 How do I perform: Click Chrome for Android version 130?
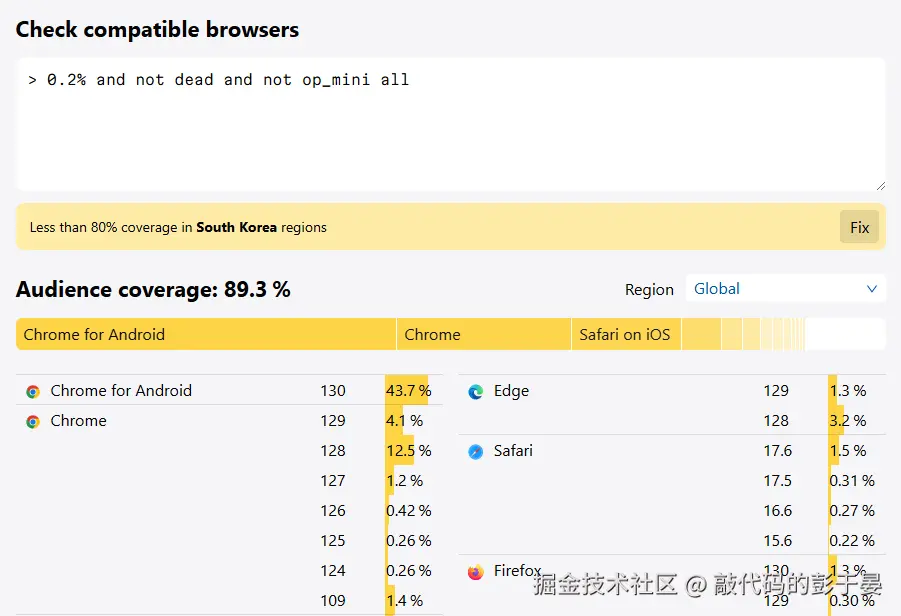333,391
